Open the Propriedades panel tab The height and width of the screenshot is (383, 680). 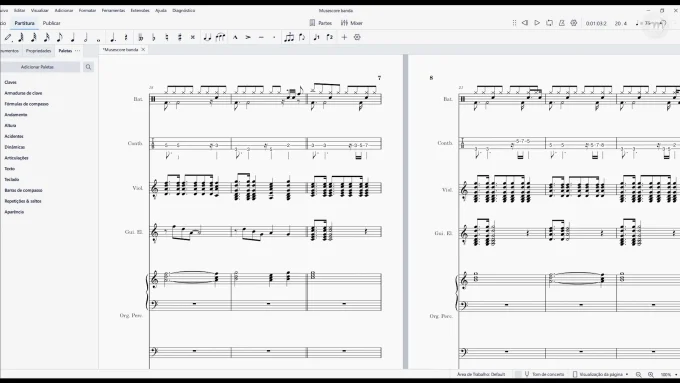pyautogui.click(x=38, y=51)
